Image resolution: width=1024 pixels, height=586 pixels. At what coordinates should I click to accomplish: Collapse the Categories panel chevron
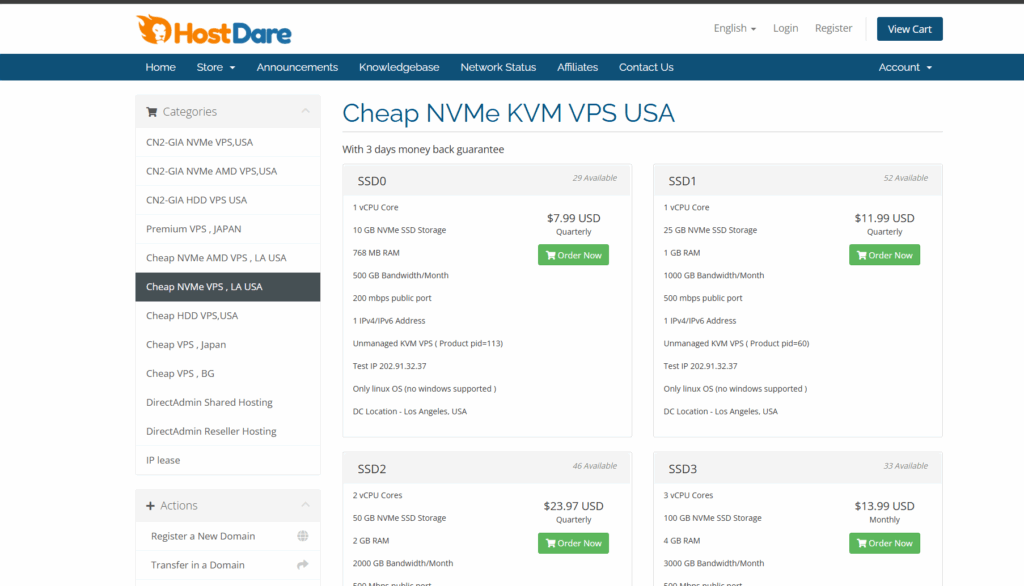[x=305, y=111]
